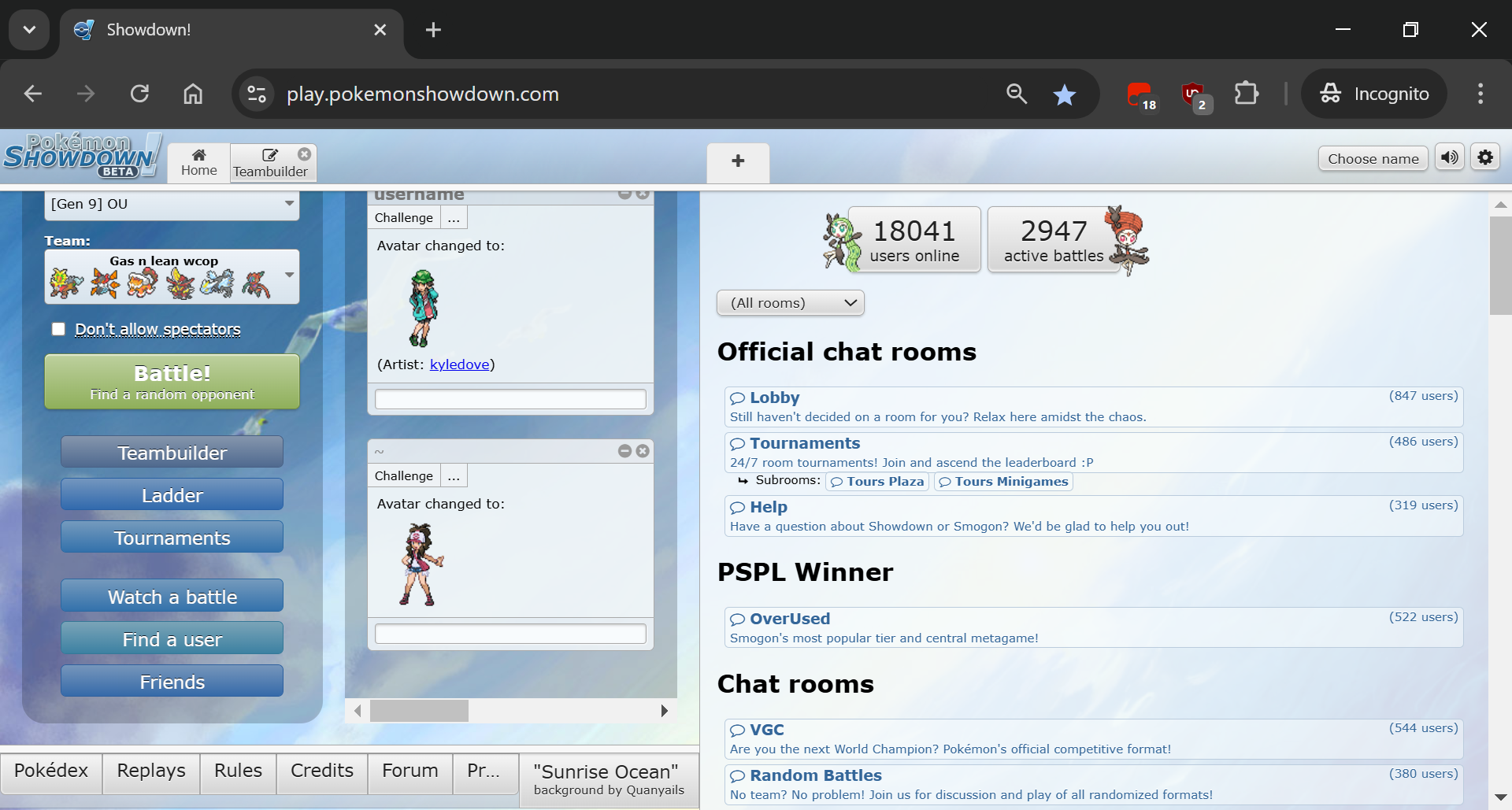Open the Teambuilder menu button

point(172,453)
